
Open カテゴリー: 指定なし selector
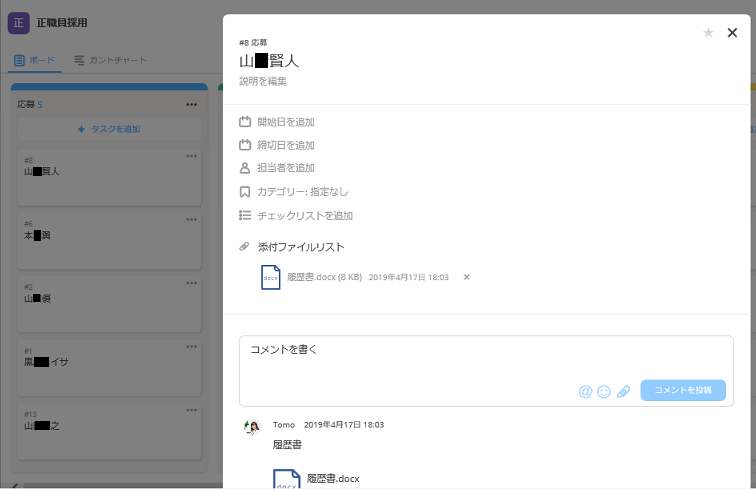[x=302, y=192]
